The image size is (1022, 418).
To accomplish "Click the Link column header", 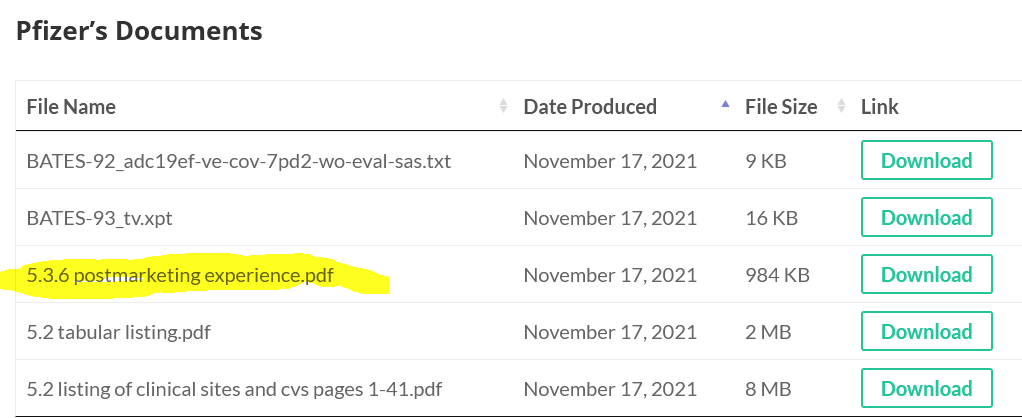I will click(x=880, y=106).
